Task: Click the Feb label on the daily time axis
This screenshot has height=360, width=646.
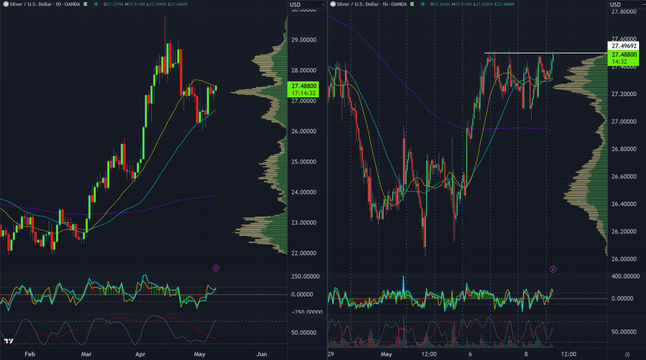Action: (x=30, y=354)
